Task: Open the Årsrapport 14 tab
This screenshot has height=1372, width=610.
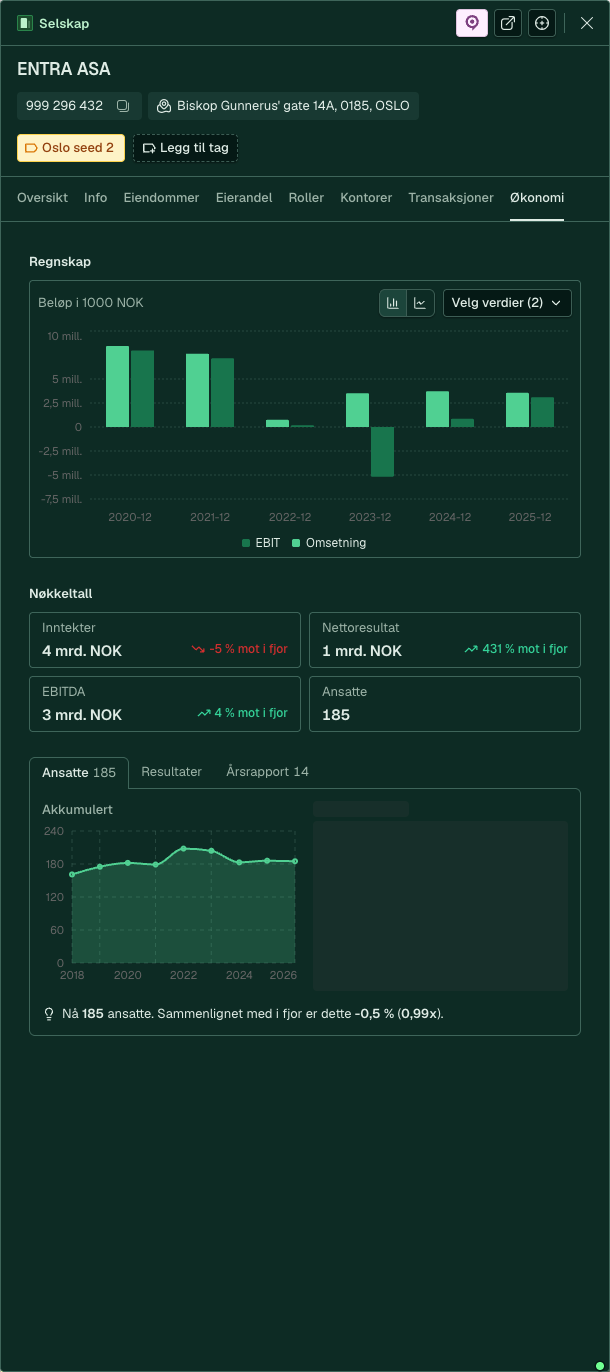Action: [267, 772]
